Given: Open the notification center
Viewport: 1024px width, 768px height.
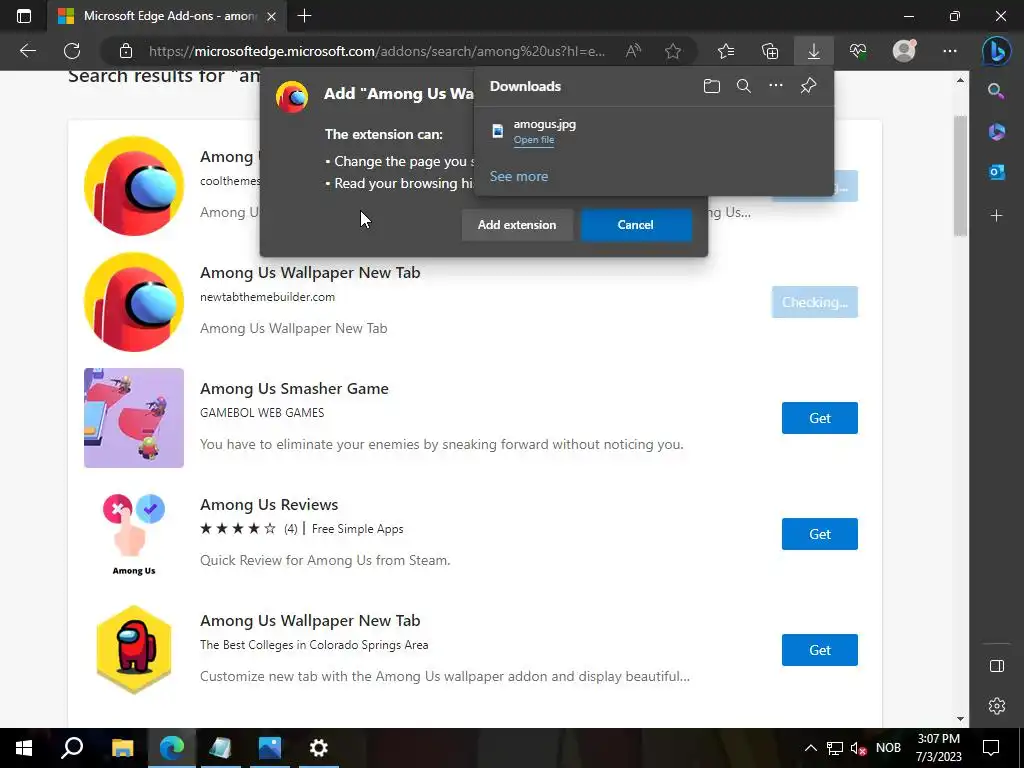Looking at the screenshot, I should pyautogui.click(x=991, y=748).
